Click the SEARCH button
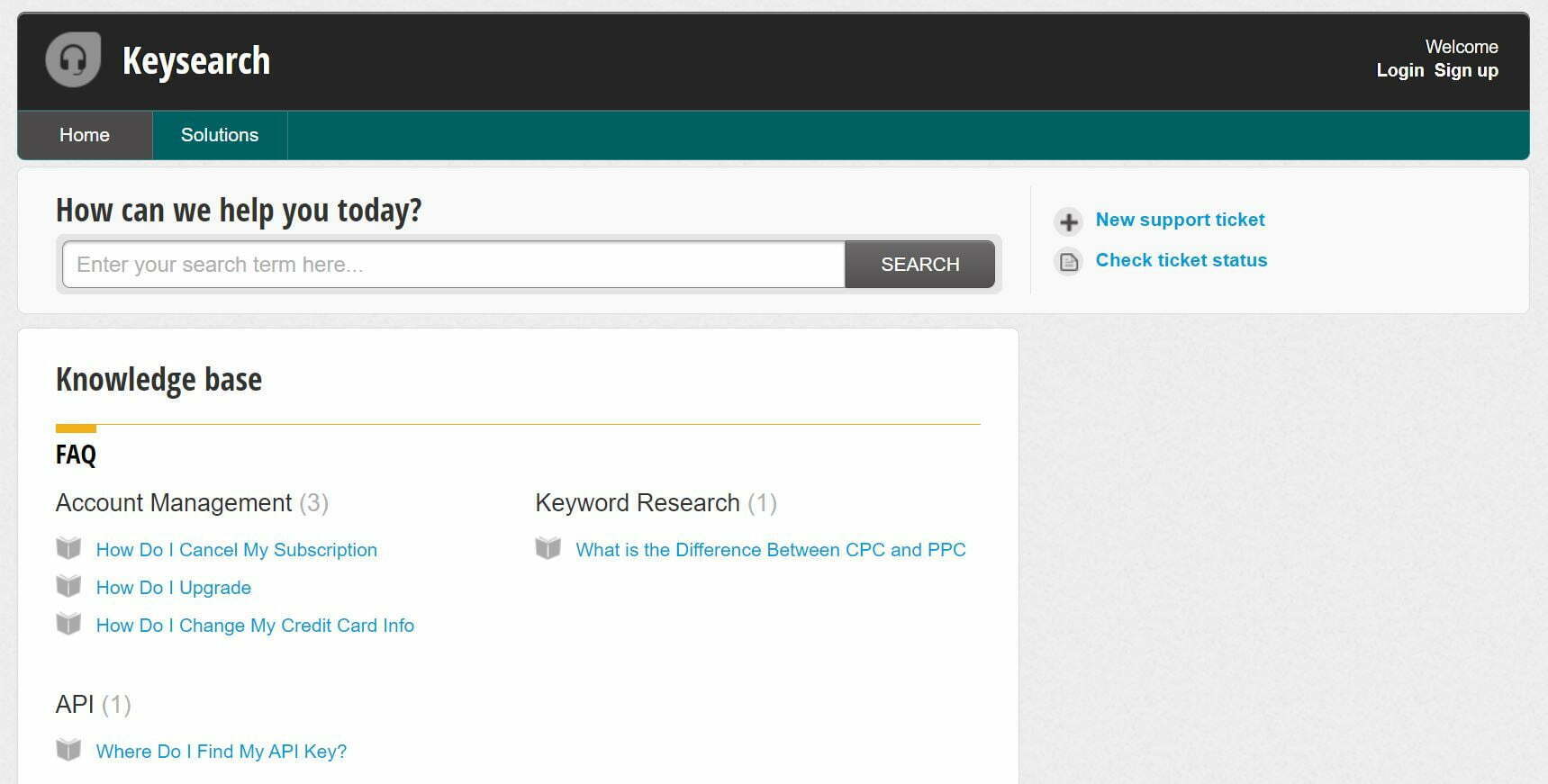This screenshot has height=784, width=1548. (x=919, y=265)
